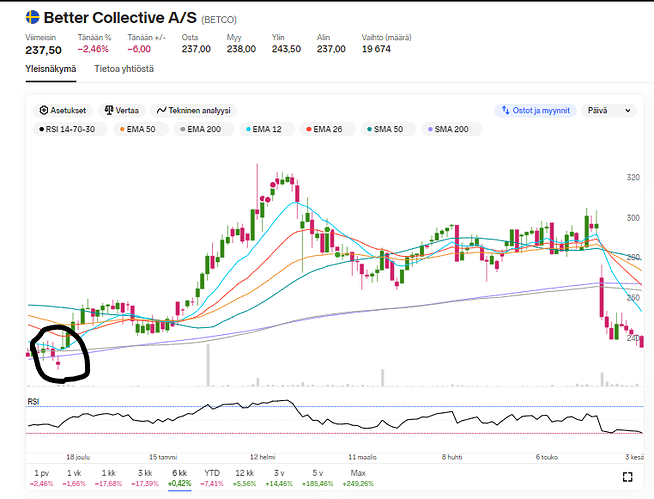
Task: Click the RSI label on the lower panel
Action: (x=33, y=401)
